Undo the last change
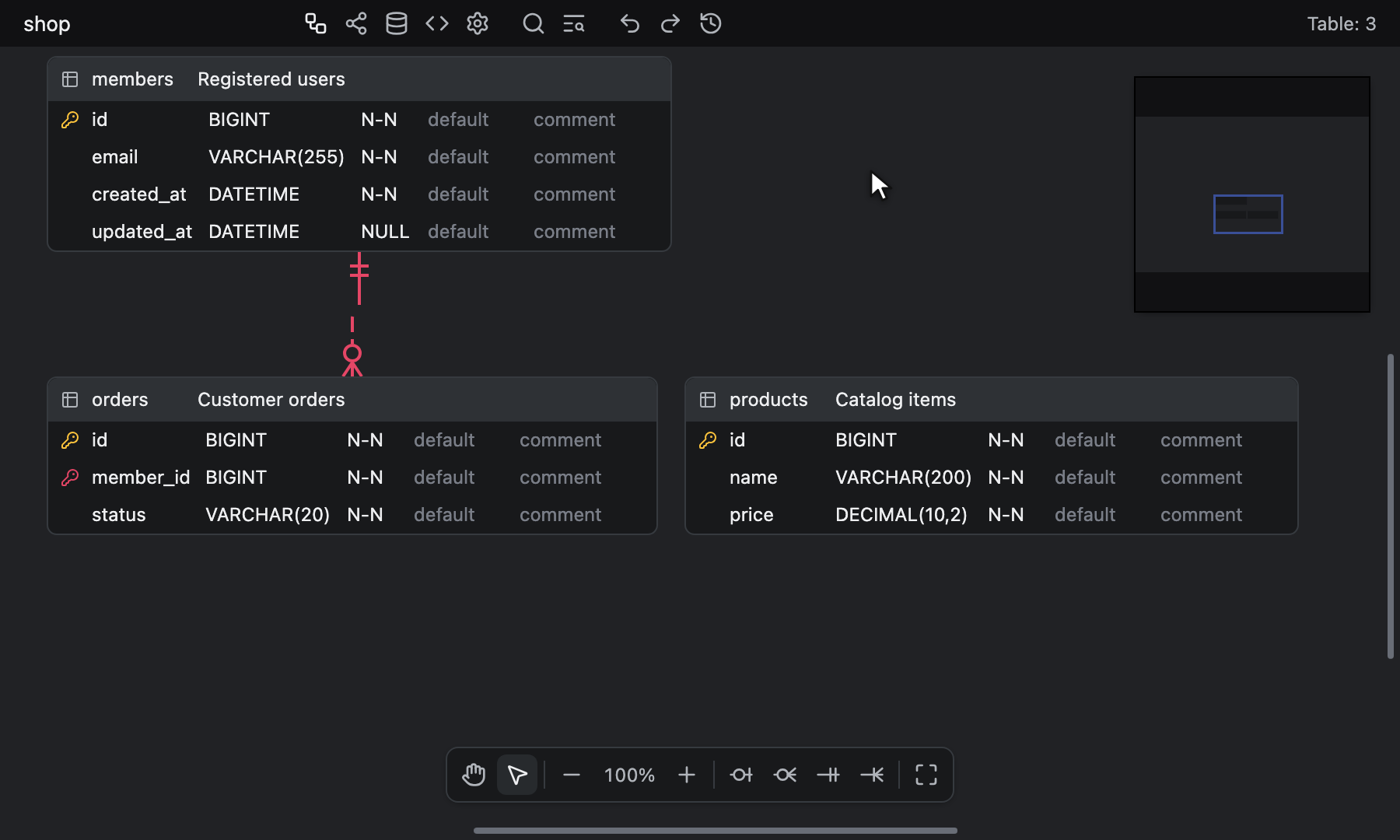Image resolution: width=1400 pixels, height=840 pixels. [630, 23]
